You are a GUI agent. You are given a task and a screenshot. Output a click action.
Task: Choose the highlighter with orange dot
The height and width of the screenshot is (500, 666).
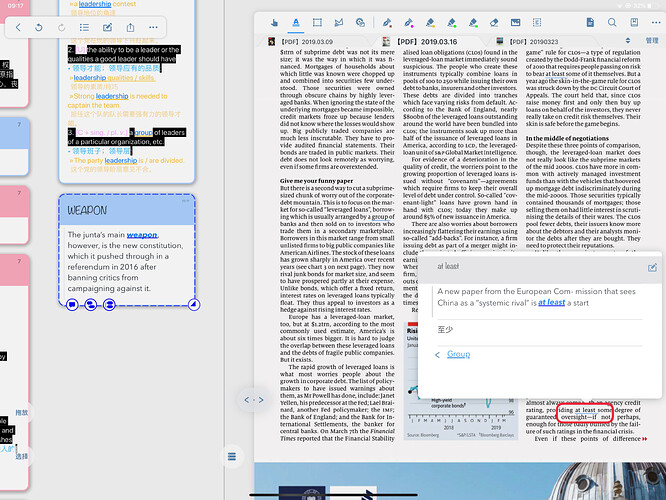coord(430,23)
